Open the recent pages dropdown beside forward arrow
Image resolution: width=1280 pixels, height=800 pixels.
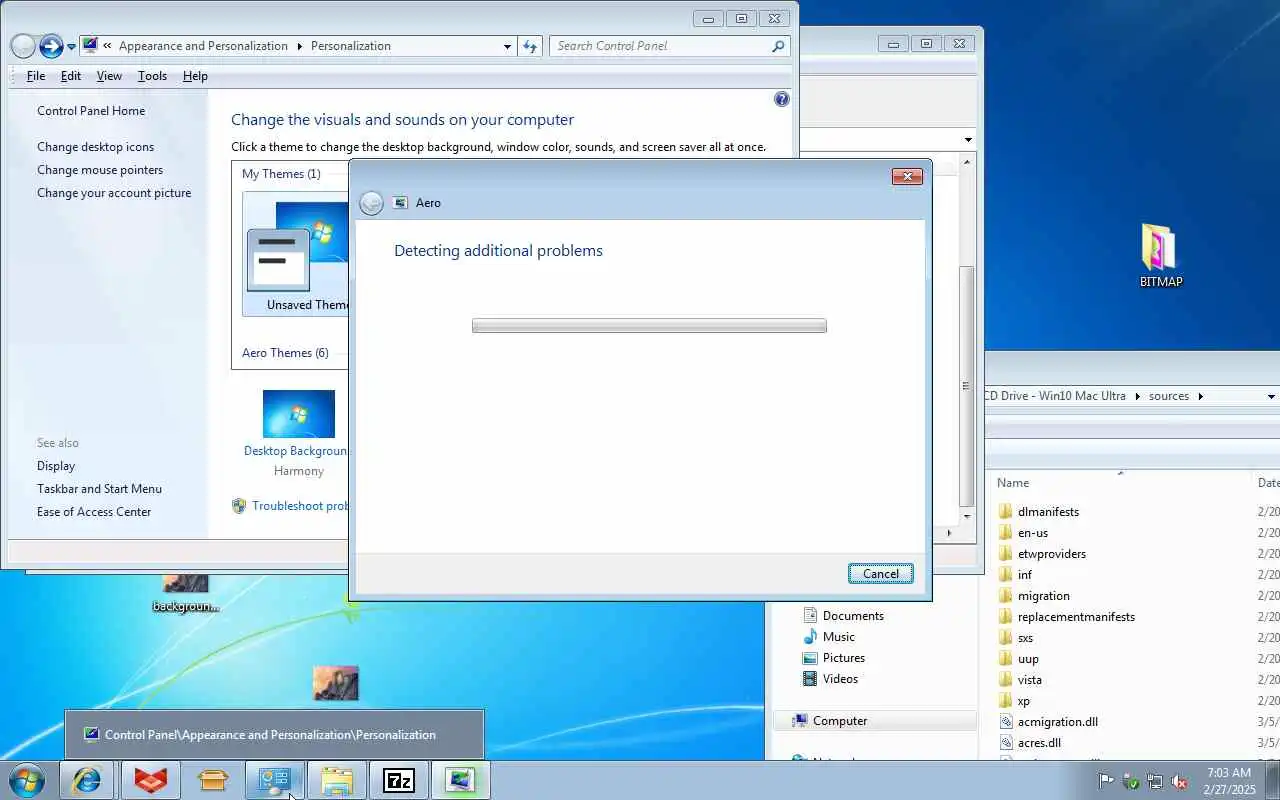71,47
